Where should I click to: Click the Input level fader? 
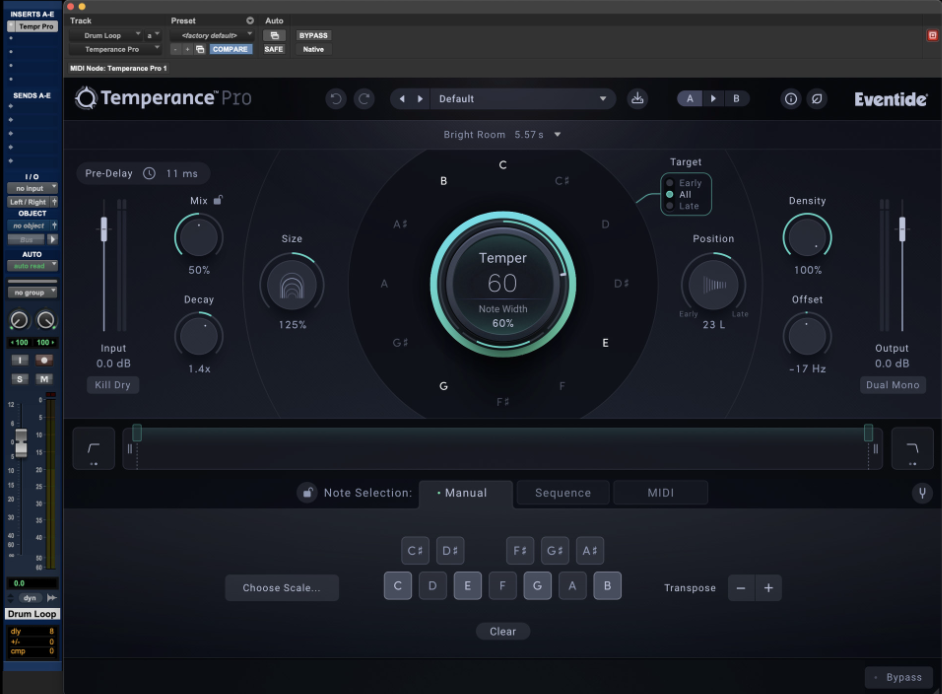(103, 230)
